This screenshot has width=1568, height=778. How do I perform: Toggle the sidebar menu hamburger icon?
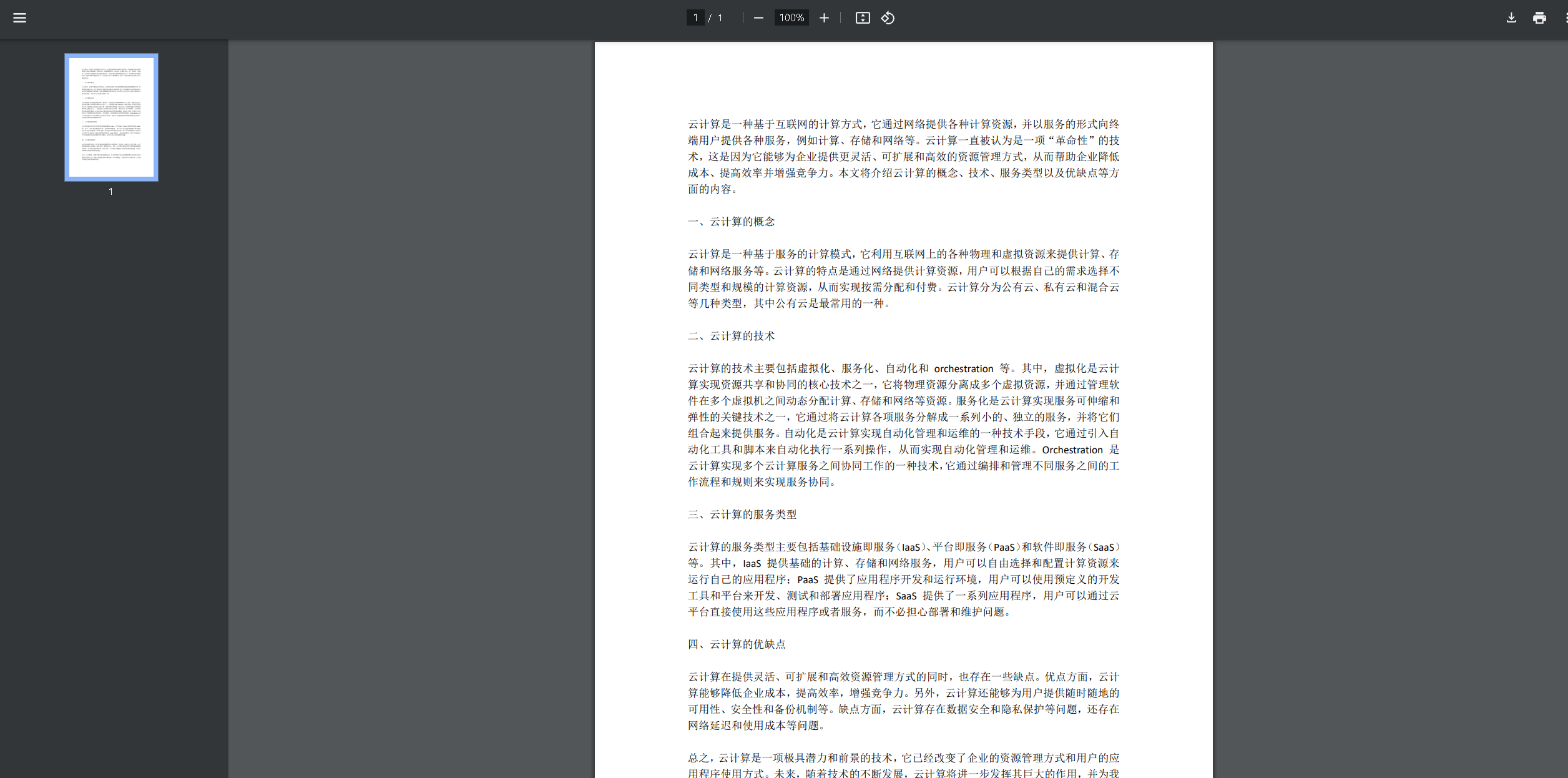(19, 17)
